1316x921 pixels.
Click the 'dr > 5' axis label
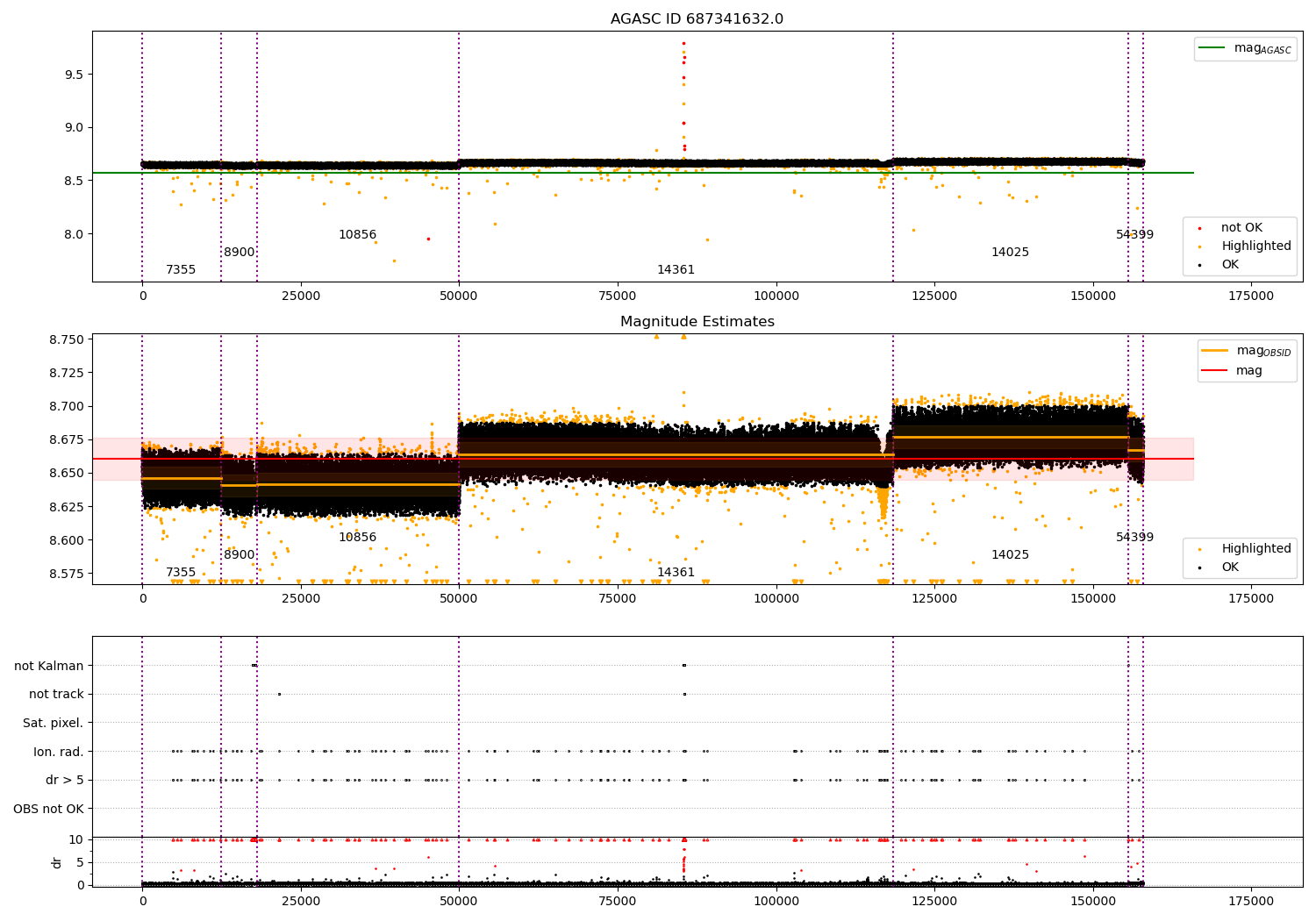[65, 780]
